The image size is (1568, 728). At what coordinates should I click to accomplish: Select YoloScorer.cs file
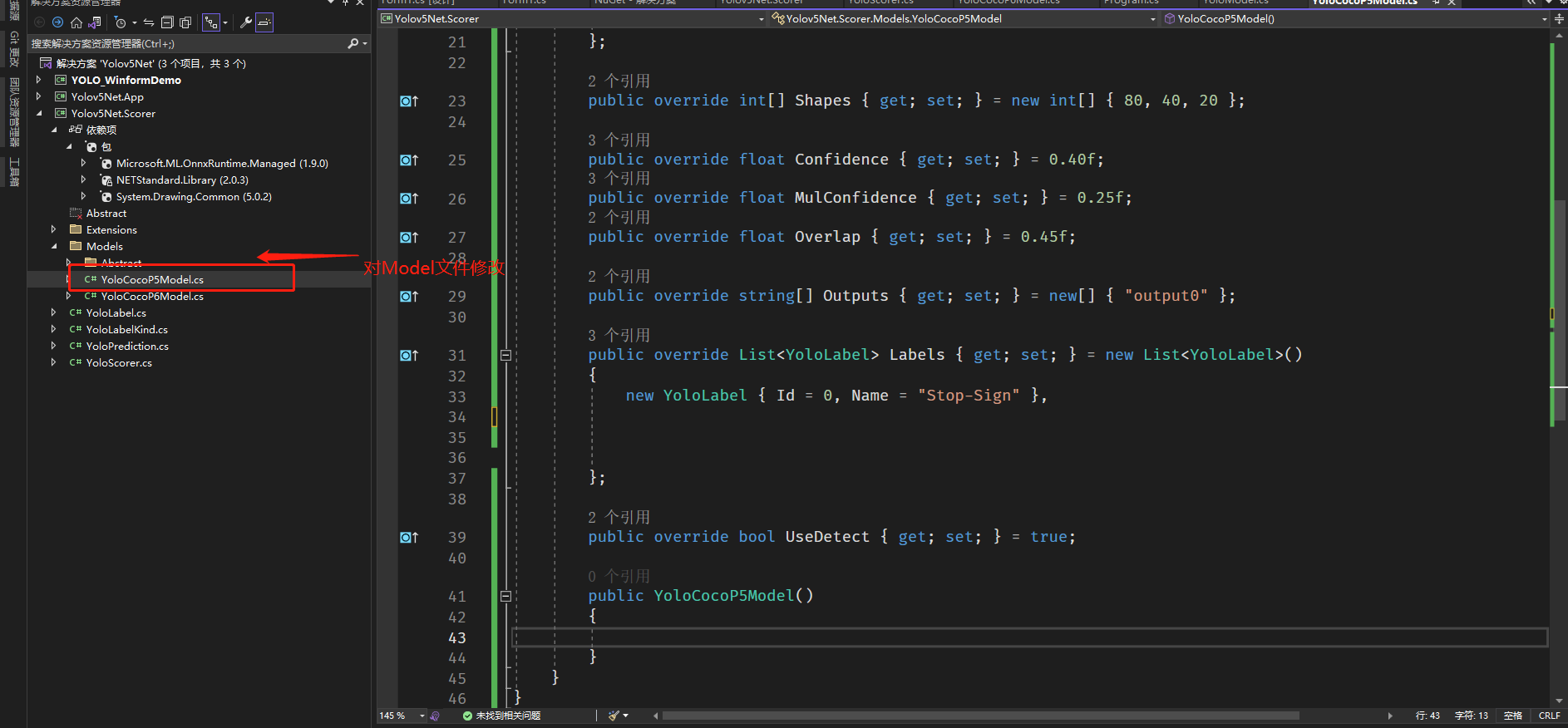point(119,362)
